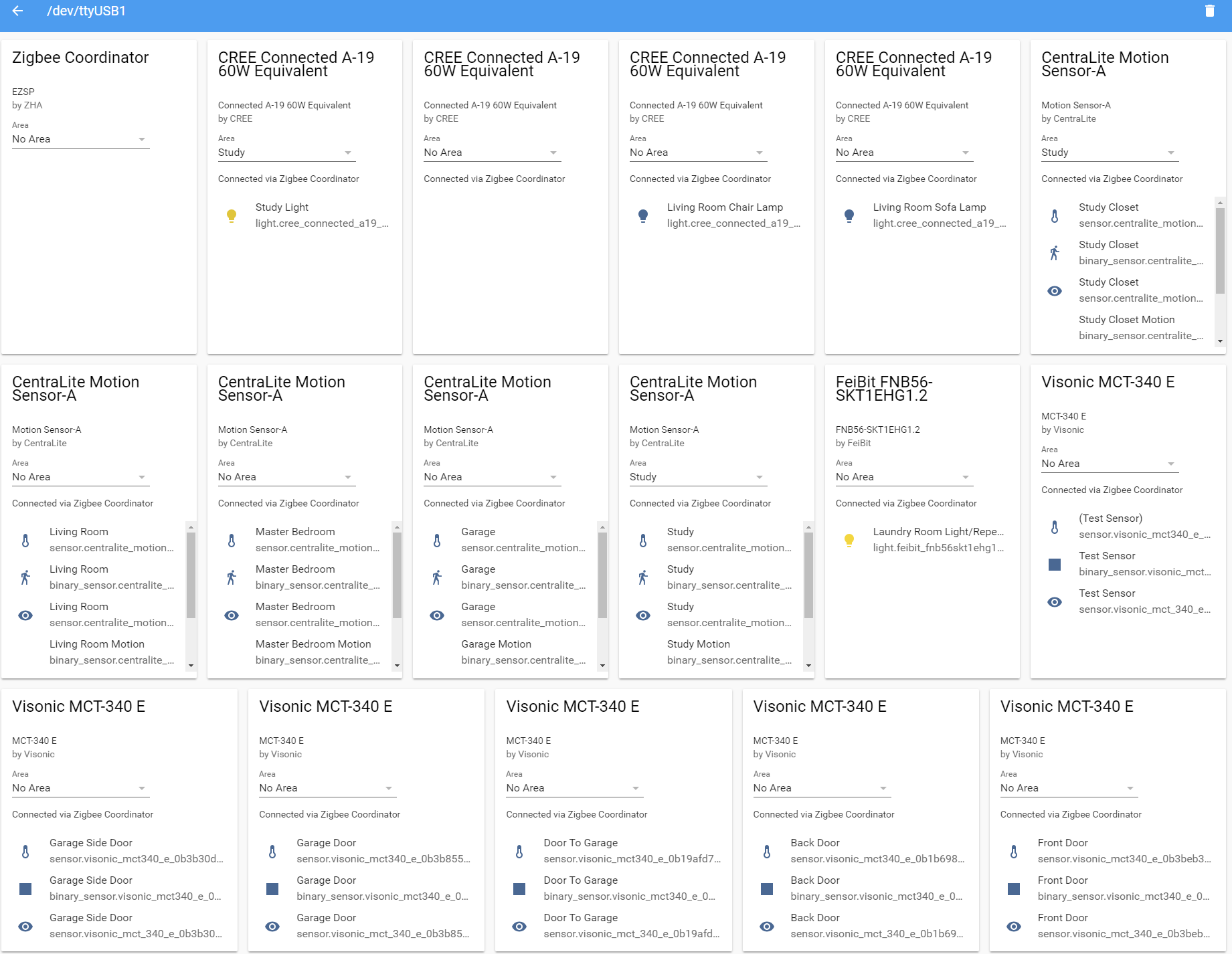
Task: Click Door To Garage eye icon
Action: tap(519, 926)
